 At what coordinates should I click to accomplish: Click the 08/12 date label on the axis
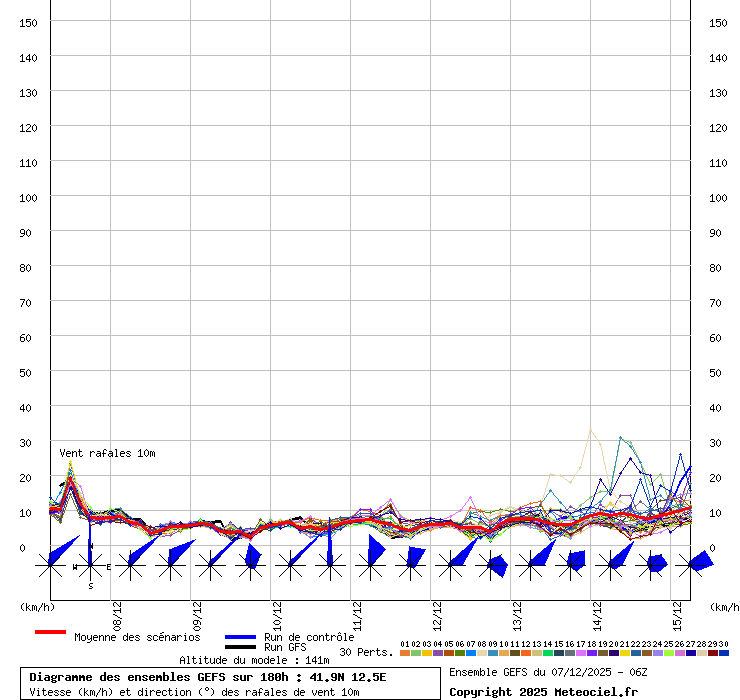tap(118, 613)
